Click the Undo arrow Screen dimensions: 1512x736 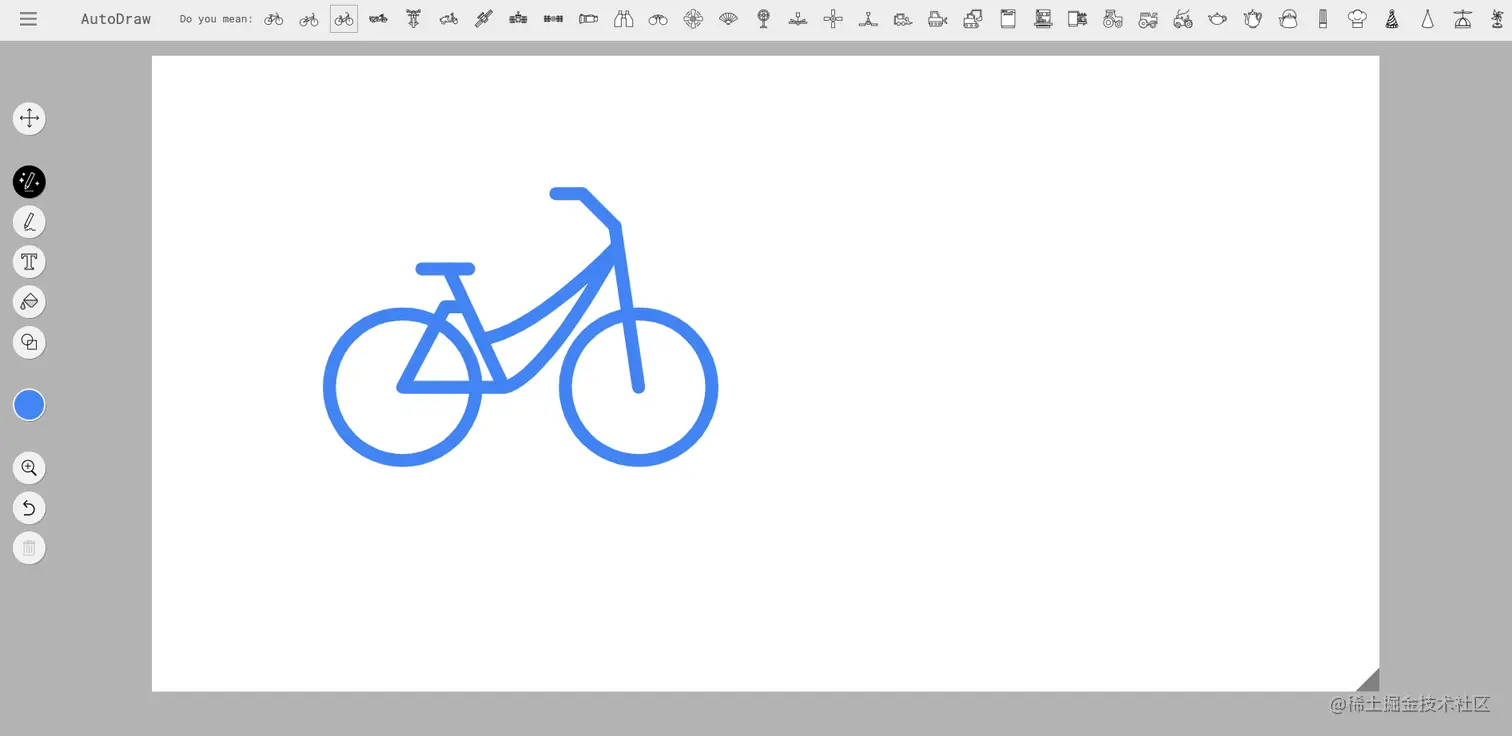[x=29, y=507]
